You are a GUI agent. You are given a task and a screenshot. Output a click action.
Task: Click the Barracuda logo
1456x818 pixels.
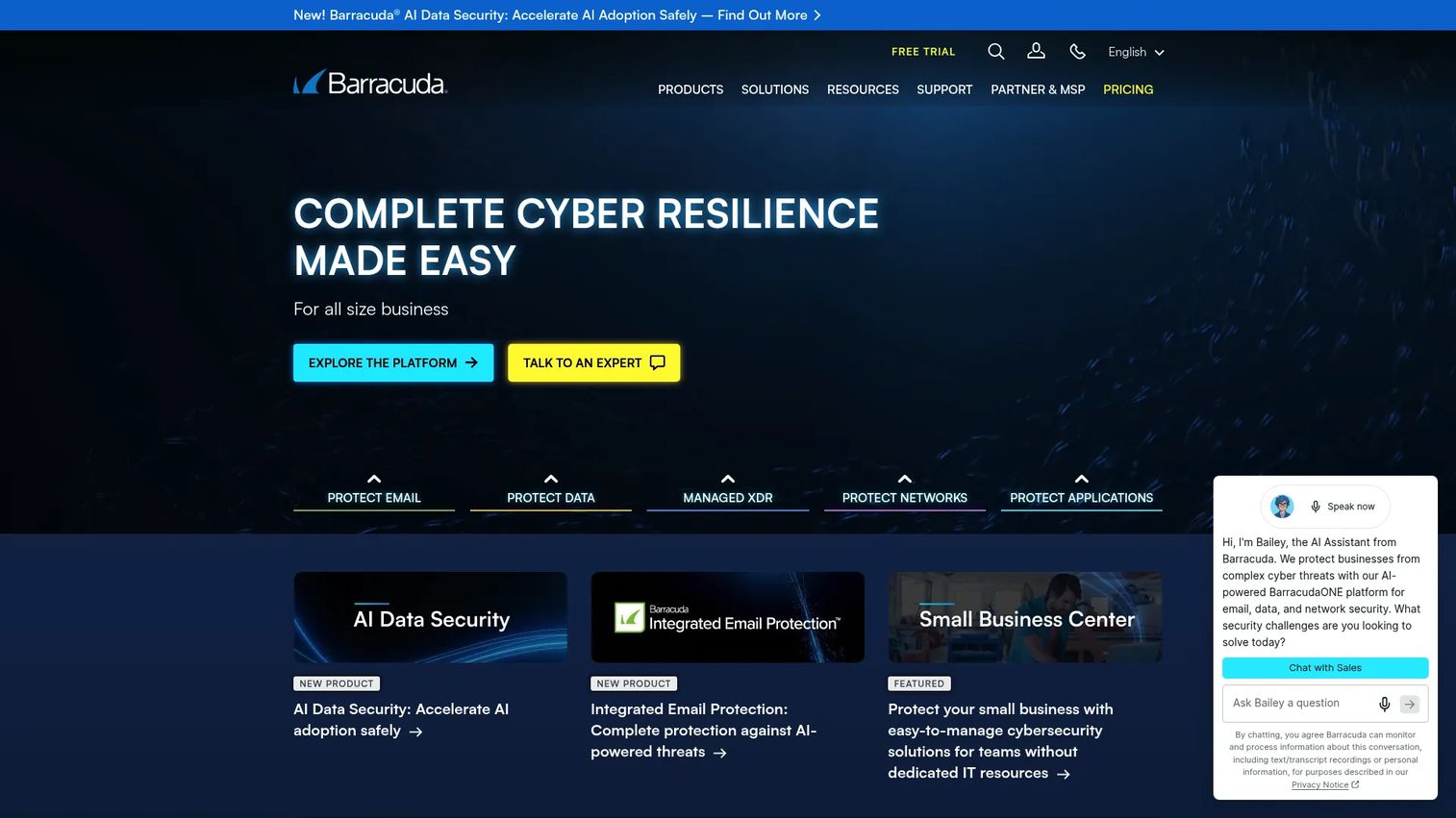click(371, 82)
